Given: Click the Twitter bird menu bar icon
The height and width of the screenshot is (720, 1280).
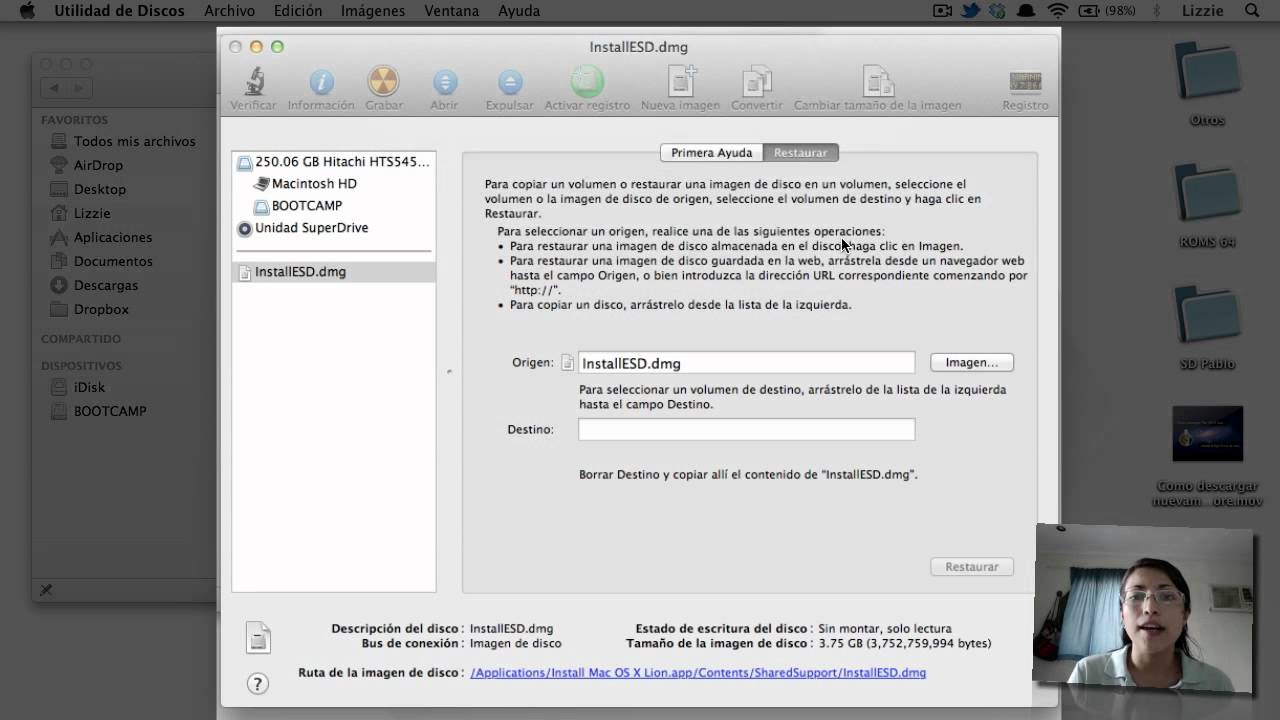Looking at the screenshot, I should [x=971, y=11].
